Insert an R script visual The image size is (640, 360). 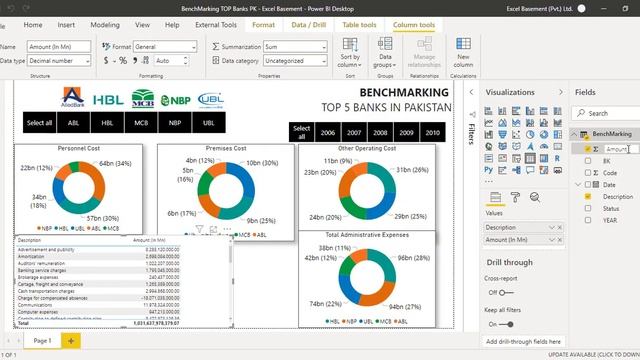[558, 158]
